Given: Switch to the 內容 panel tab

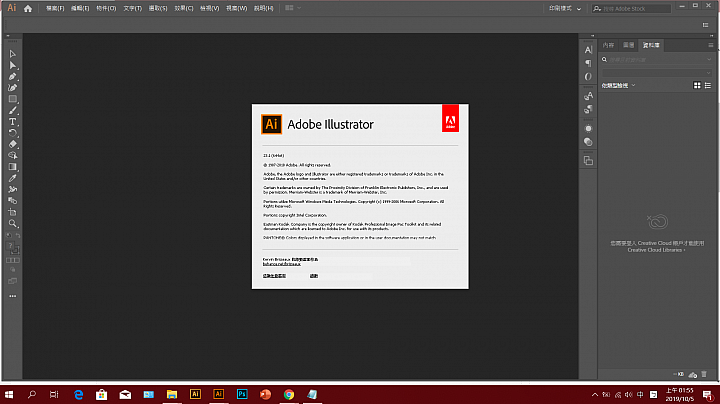Looking at the screenshot, I should click(x=608, y=45).
